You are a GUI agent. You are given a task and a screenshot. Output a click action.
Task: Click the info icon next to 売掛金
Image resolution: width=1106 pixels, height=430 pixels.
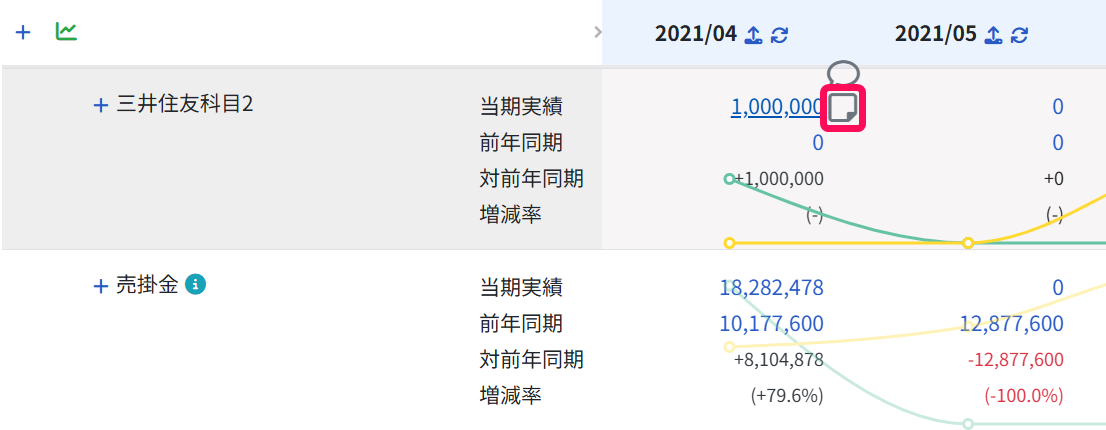(195, 284)
